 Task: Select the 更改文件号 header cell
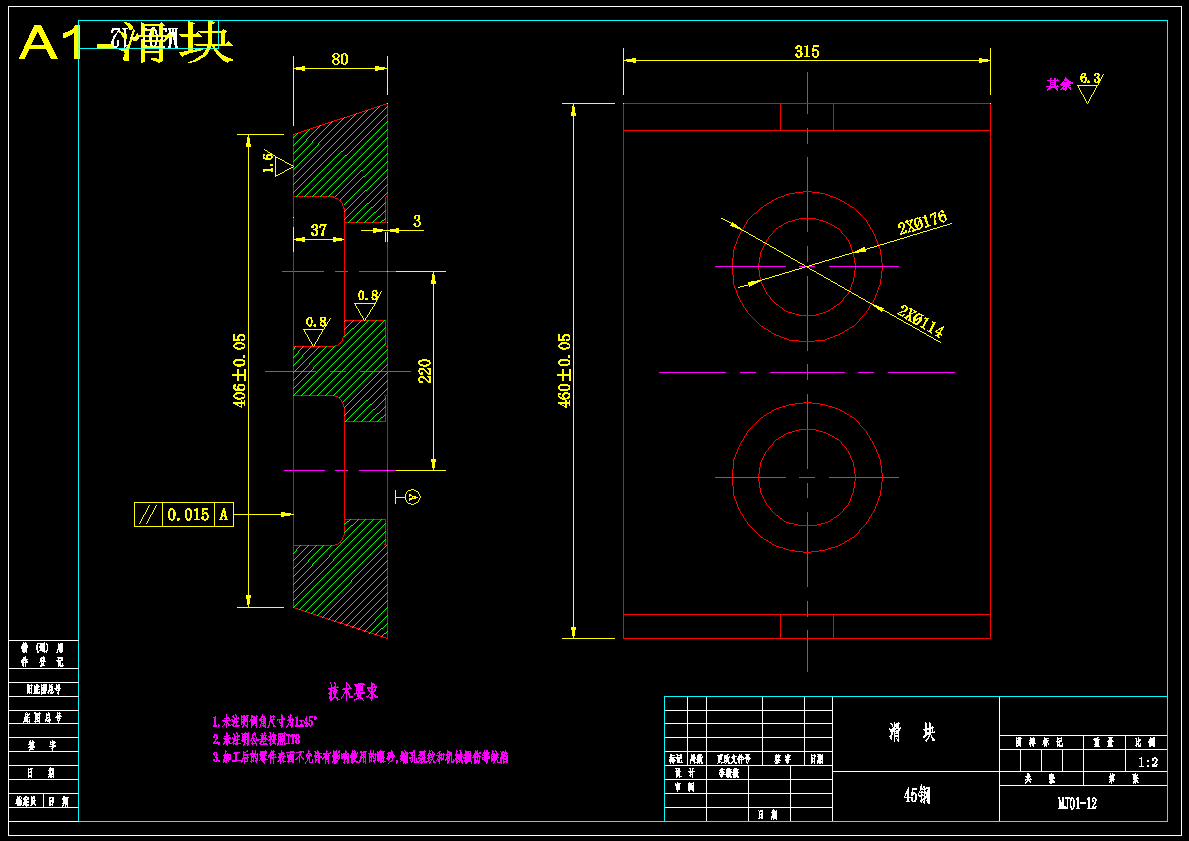(x=733, y=758)
